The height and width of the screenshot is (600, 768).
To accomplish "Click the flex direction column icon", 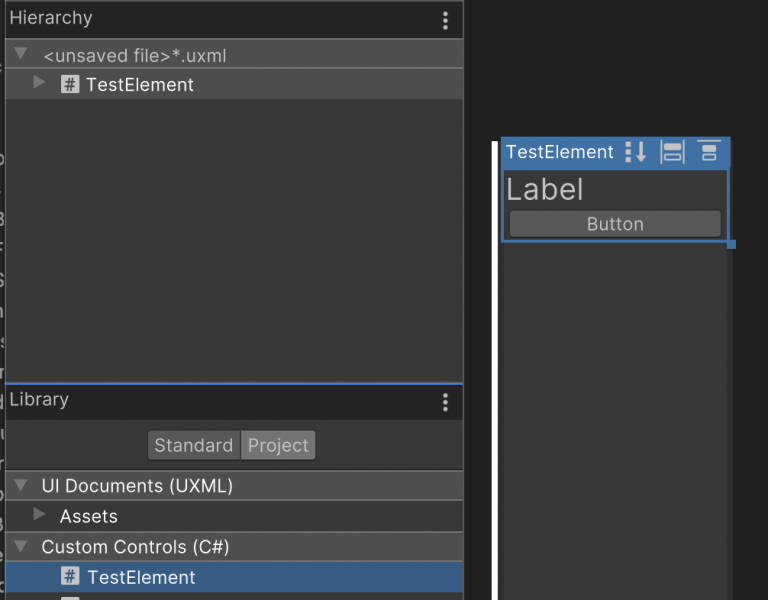I will click(x=635, y=152).
